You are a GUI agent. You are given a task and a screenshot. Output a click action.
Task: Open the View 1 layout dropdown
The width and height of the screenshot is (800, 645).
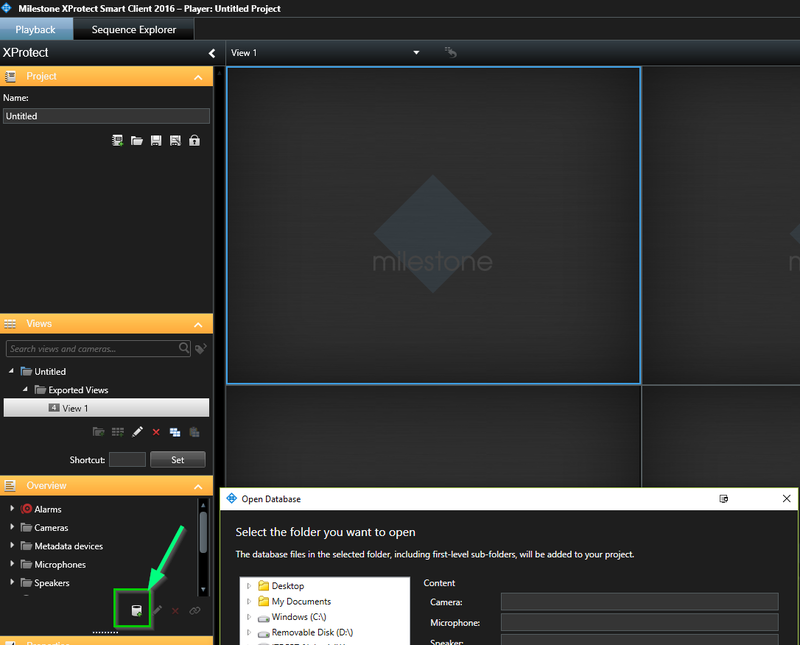click(416, 51)
